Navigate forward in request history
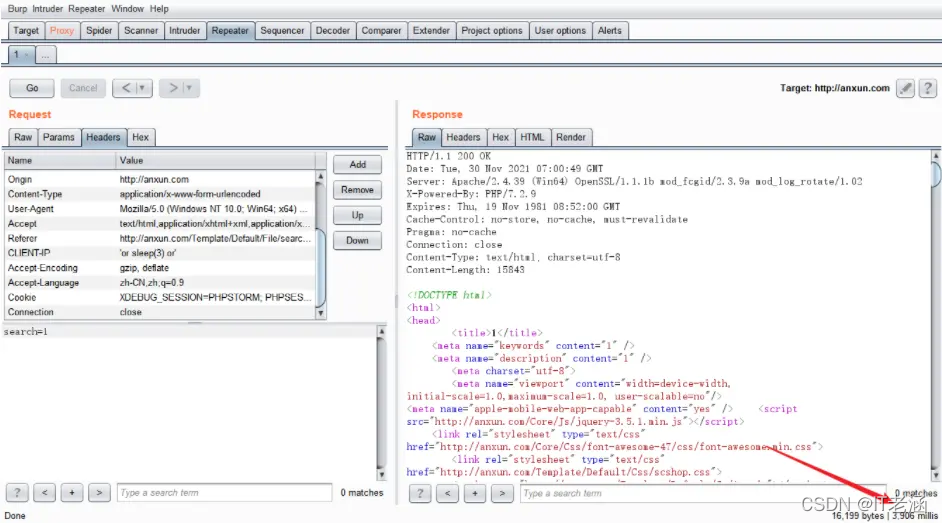 172,88
